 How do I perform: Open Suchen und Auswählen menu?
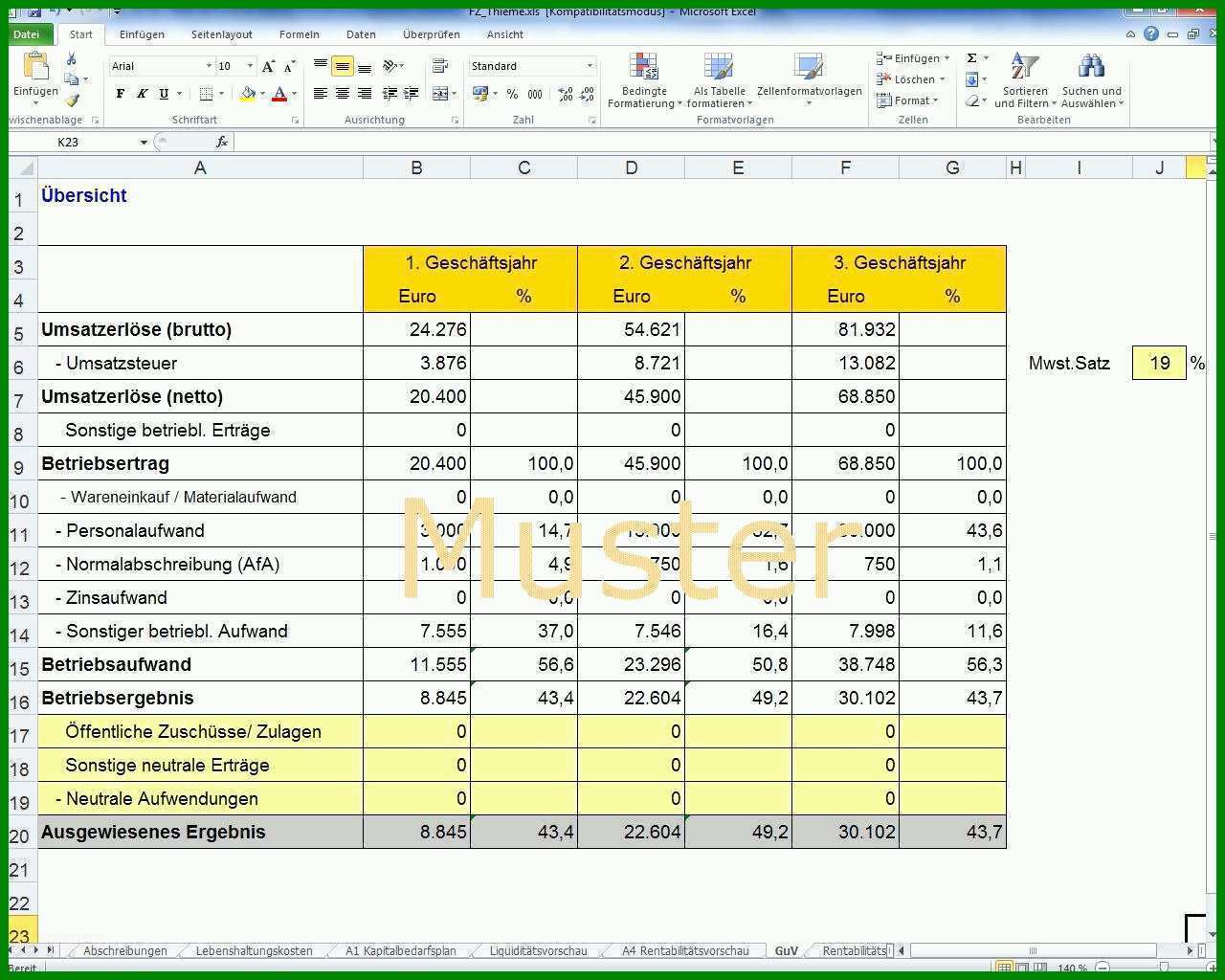pyautogui.click(x=1092, y=80)
